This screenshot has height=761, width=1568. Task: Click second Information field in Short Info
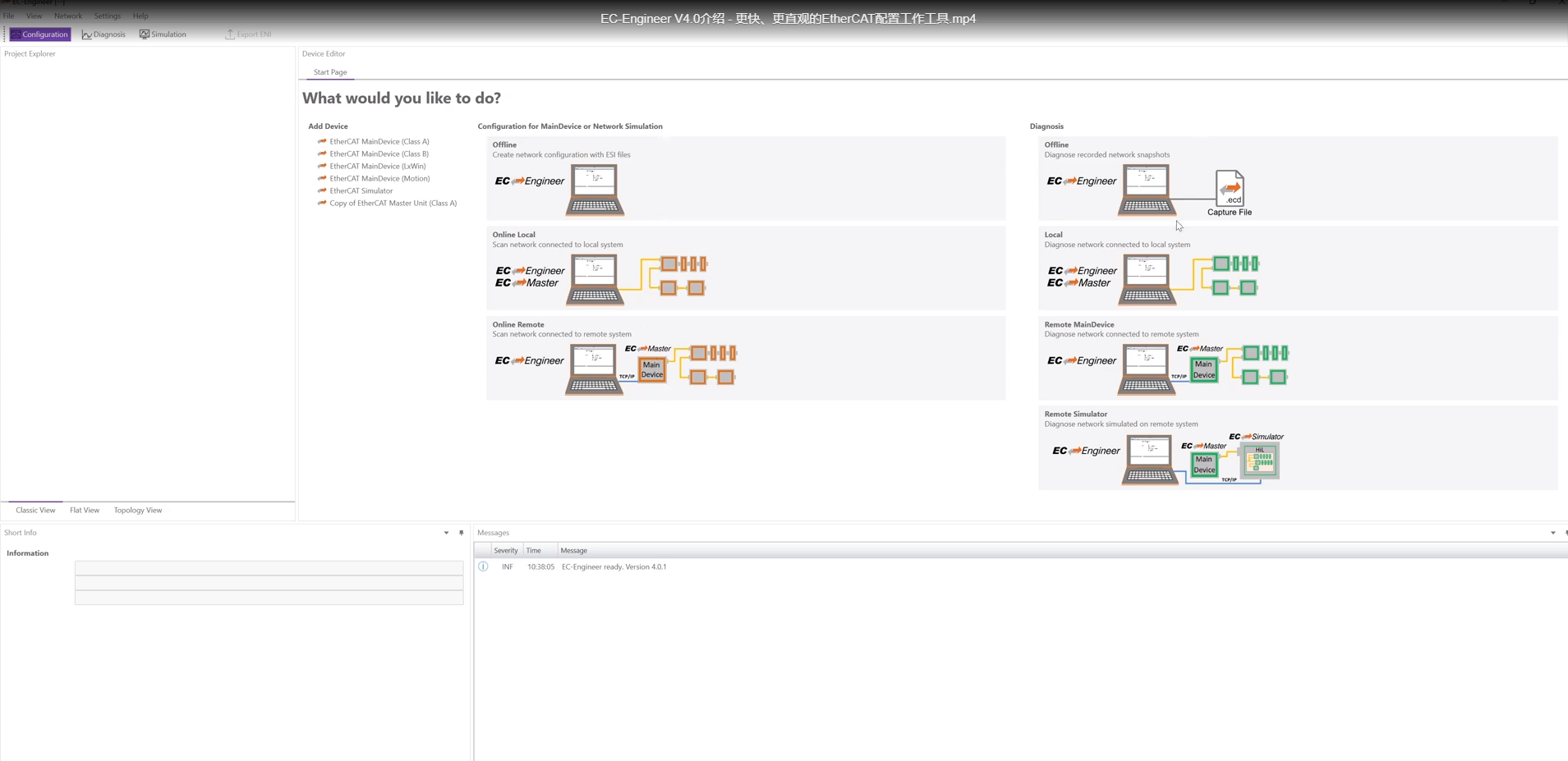(269, 583)
